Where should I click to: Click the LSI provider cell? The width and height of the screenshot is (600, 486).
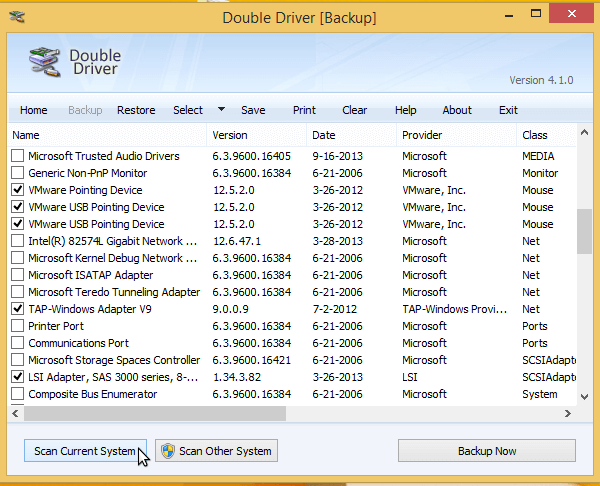(x=410, y=377)
